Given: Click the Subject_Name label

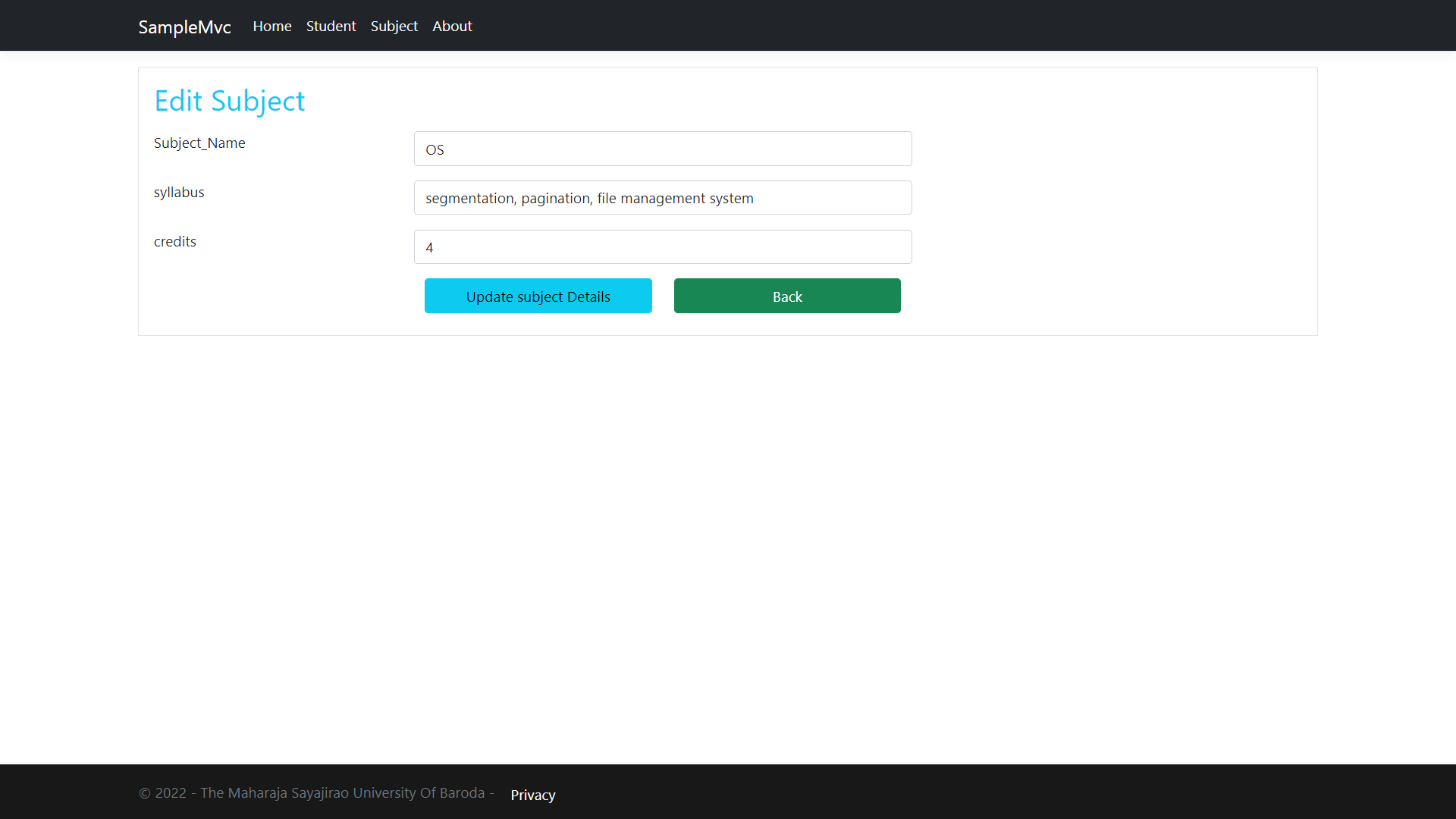Looking at the screenshot, I should (x=199, y=143).
